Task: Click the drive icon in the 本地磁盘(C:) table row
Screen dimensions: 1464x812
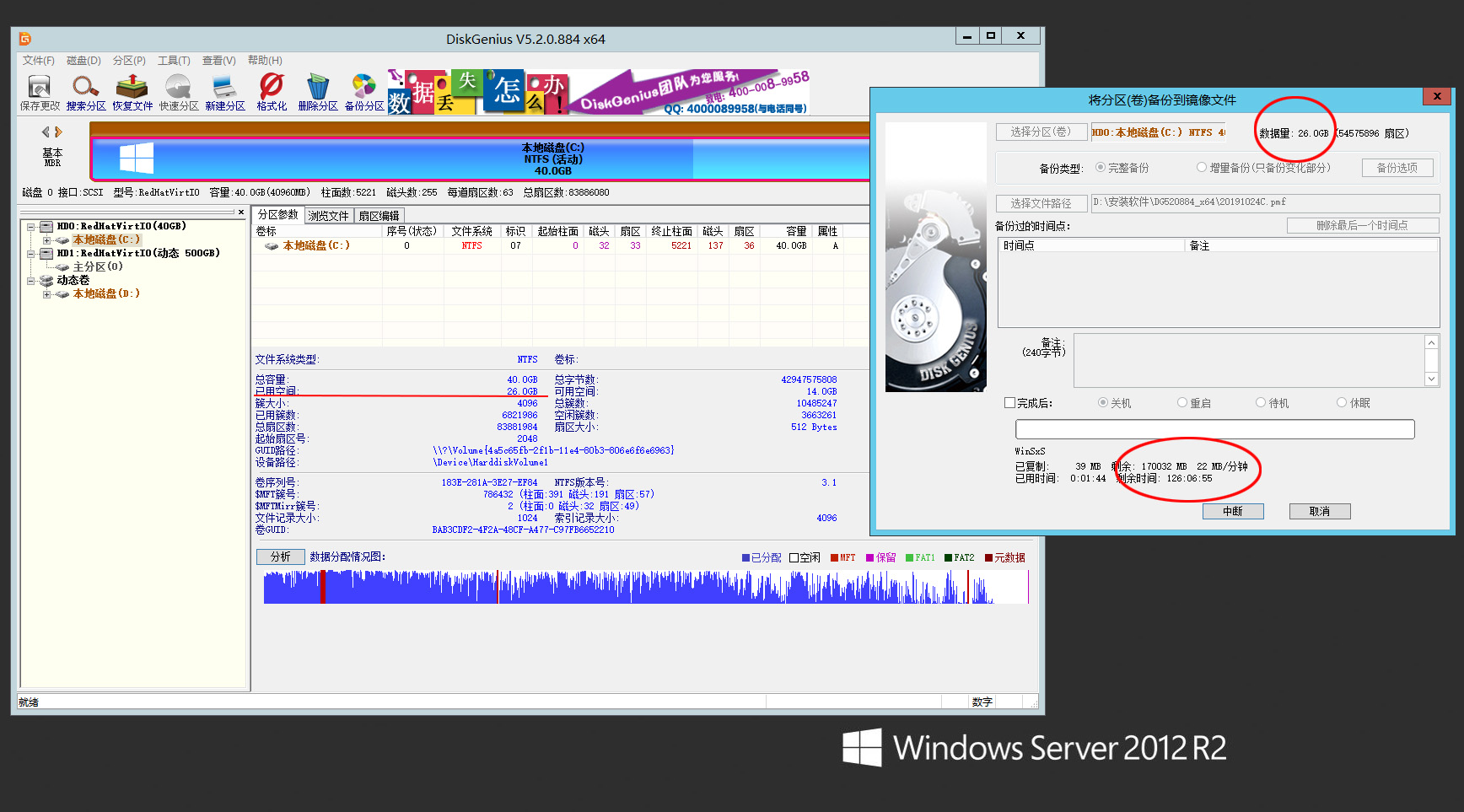Action: (x=272, y=246)
